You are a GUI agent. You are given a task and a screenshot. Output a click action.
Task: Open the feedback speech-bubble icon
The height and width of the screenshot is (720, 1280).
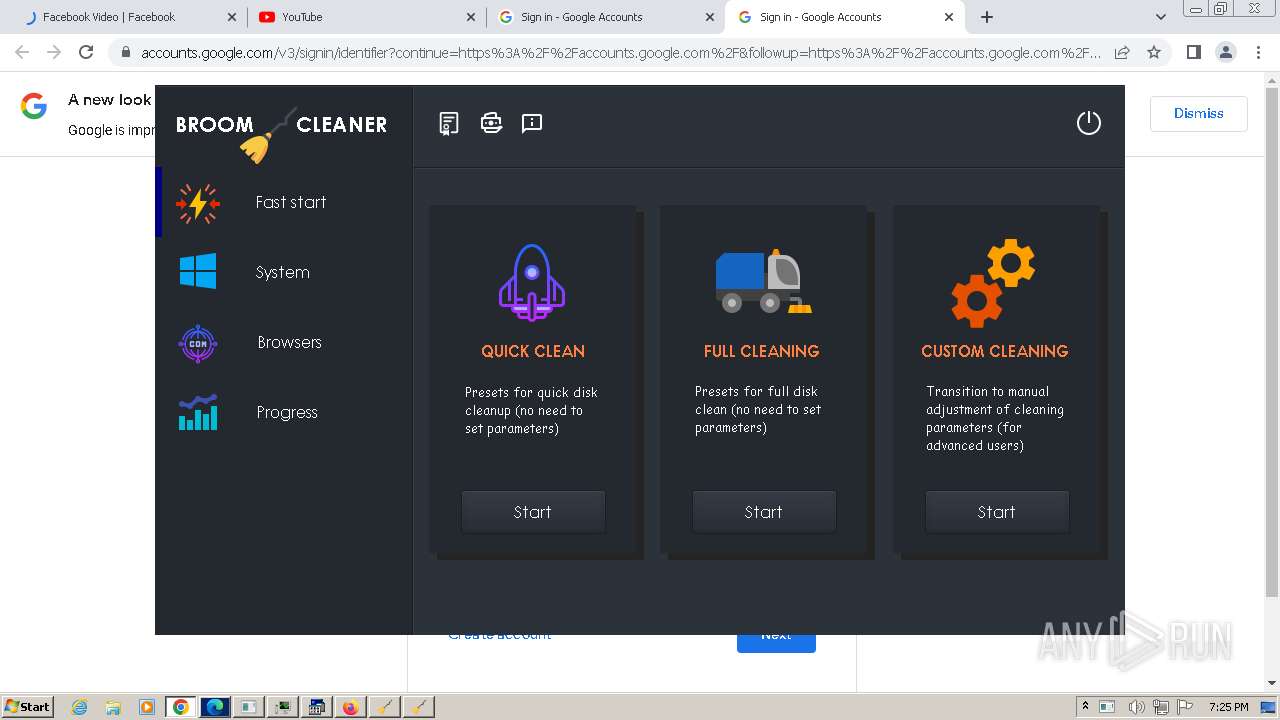pyautogui.click(x=532, y=123)
